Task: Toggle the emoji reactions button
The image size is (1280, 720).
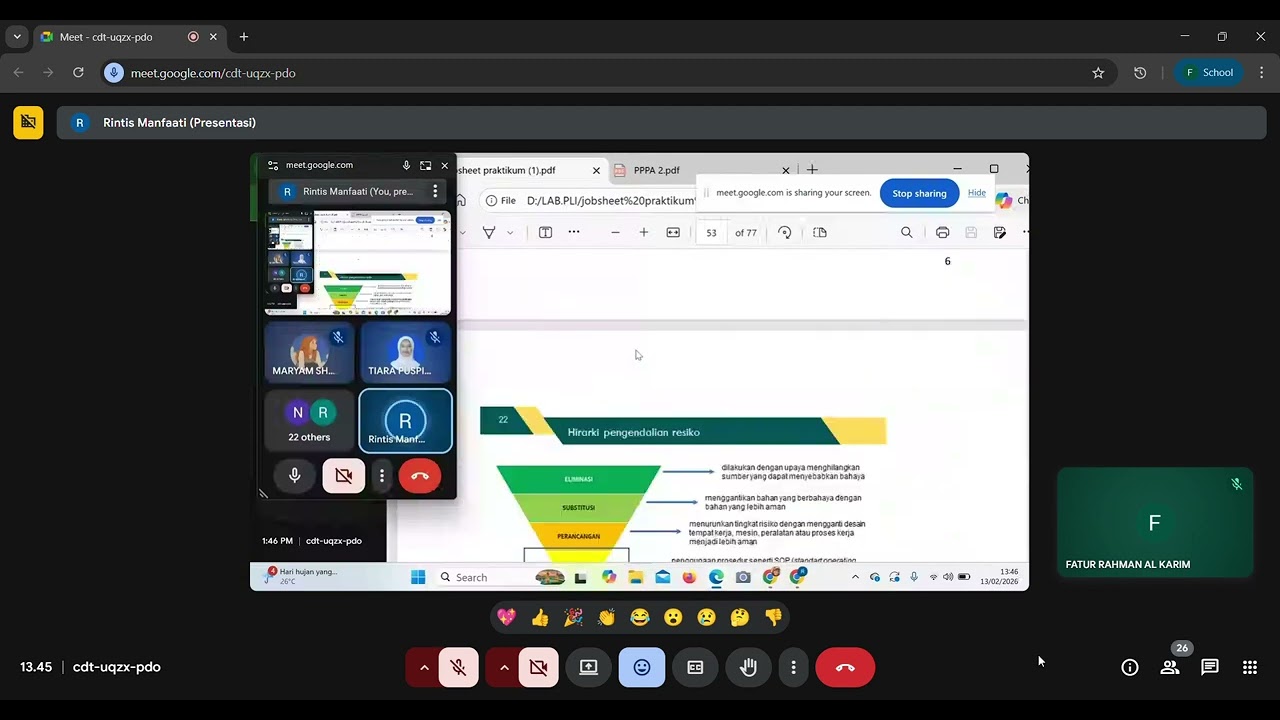Action: 642,667
